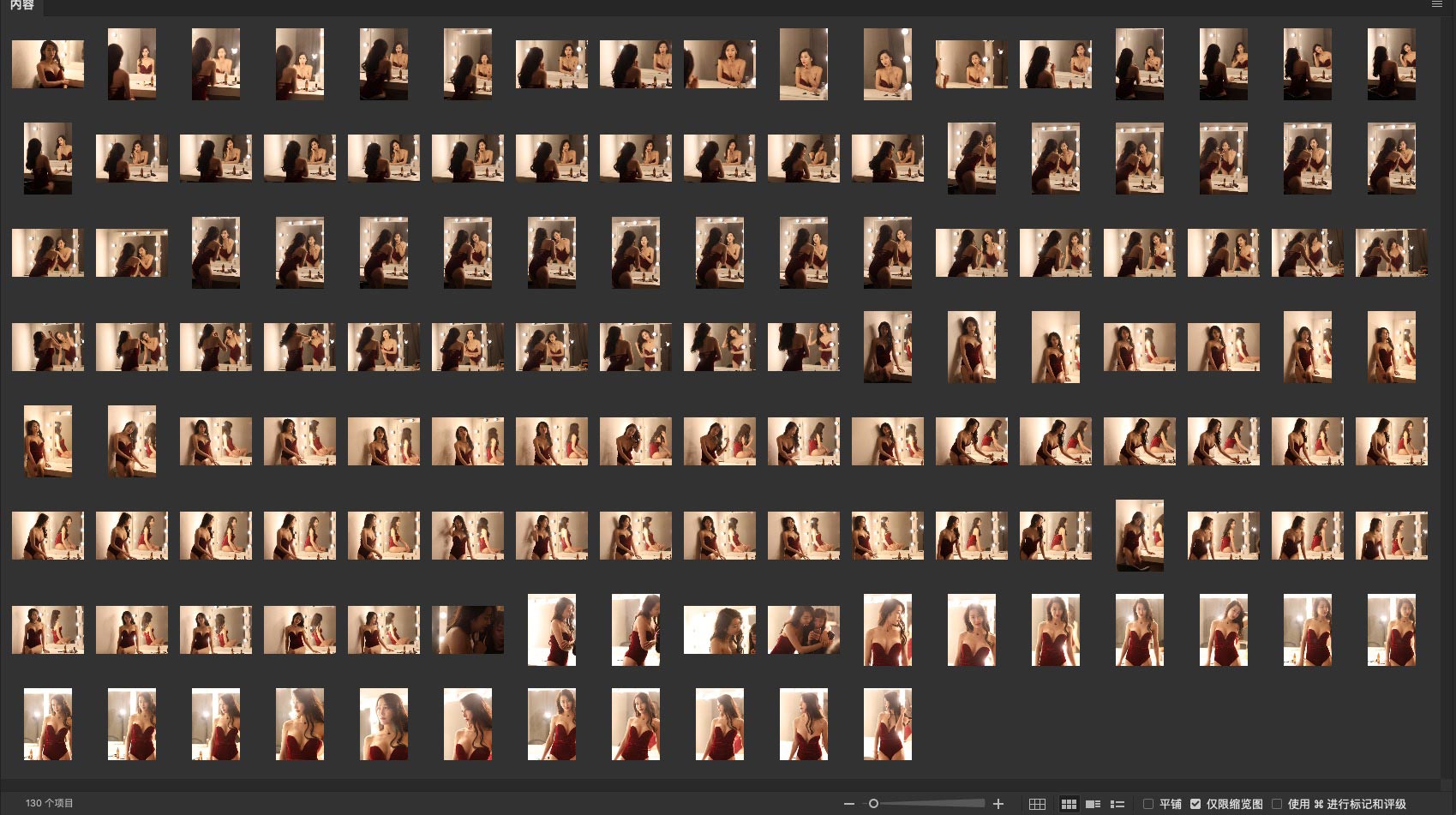Uncheck the 仅限缩览图 checkbox
This screenshot has width=1456, height=815.
(1195, 804)
